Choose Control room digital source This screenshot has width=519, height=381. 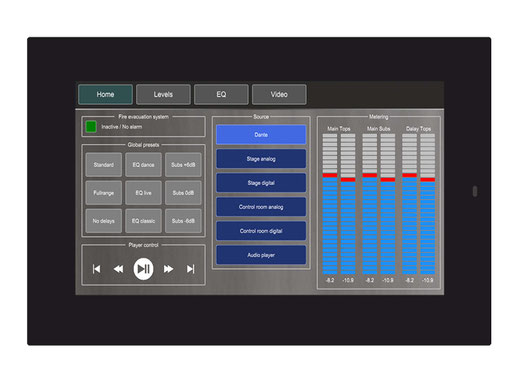[261, 231]
